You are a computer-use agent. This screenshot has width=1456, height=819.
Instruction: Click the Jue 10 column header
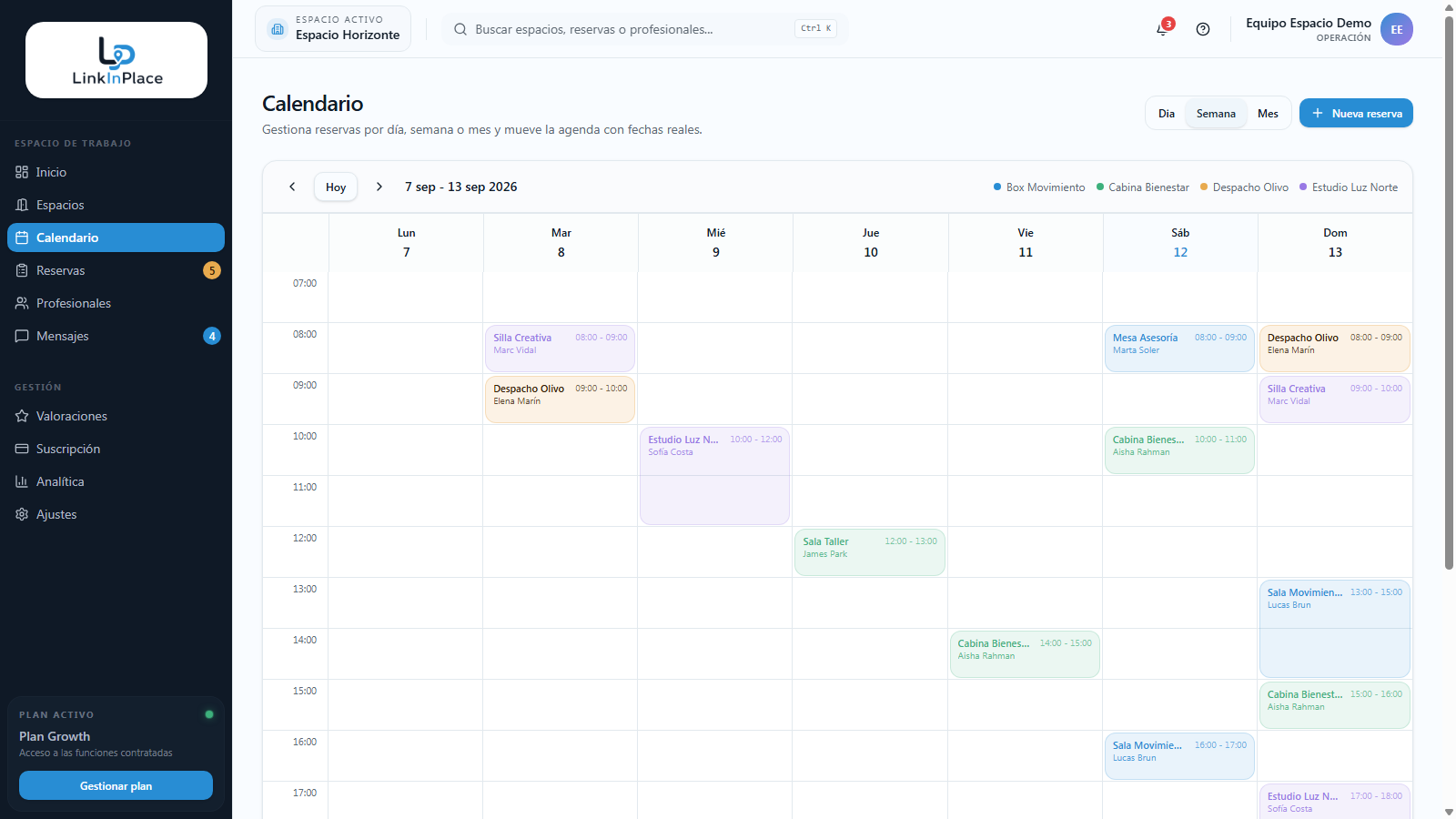[871, 243]
